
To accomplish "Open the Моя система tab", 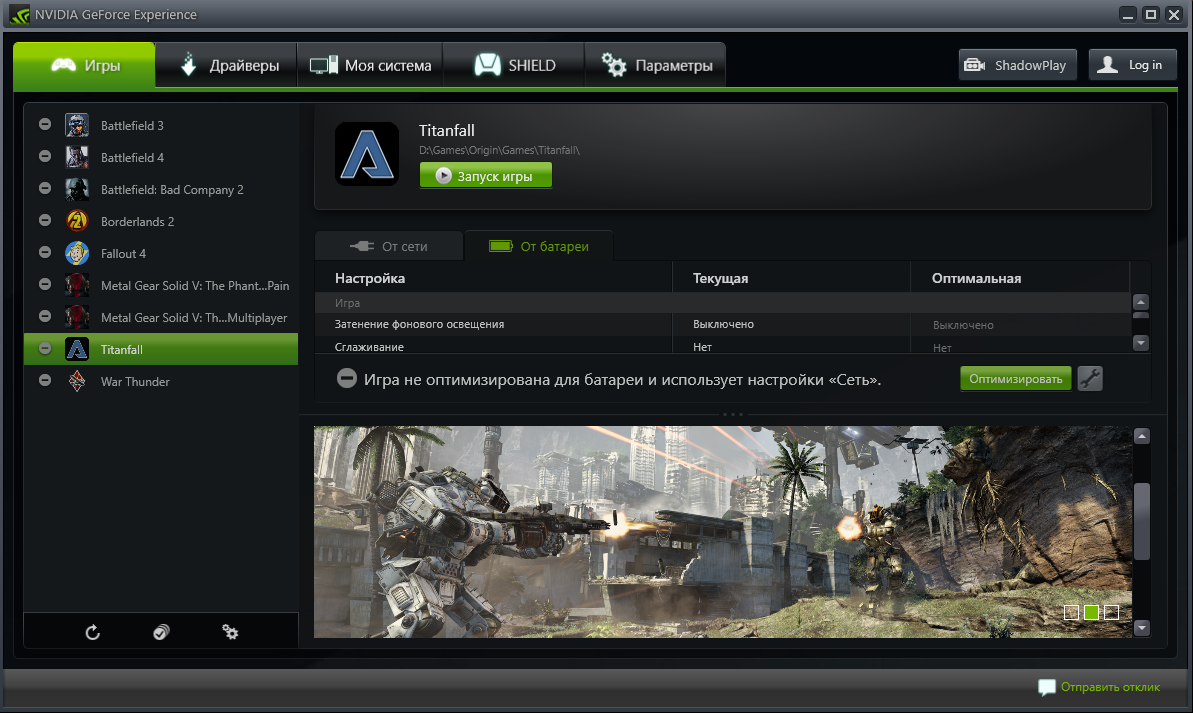I will point(370,65).
